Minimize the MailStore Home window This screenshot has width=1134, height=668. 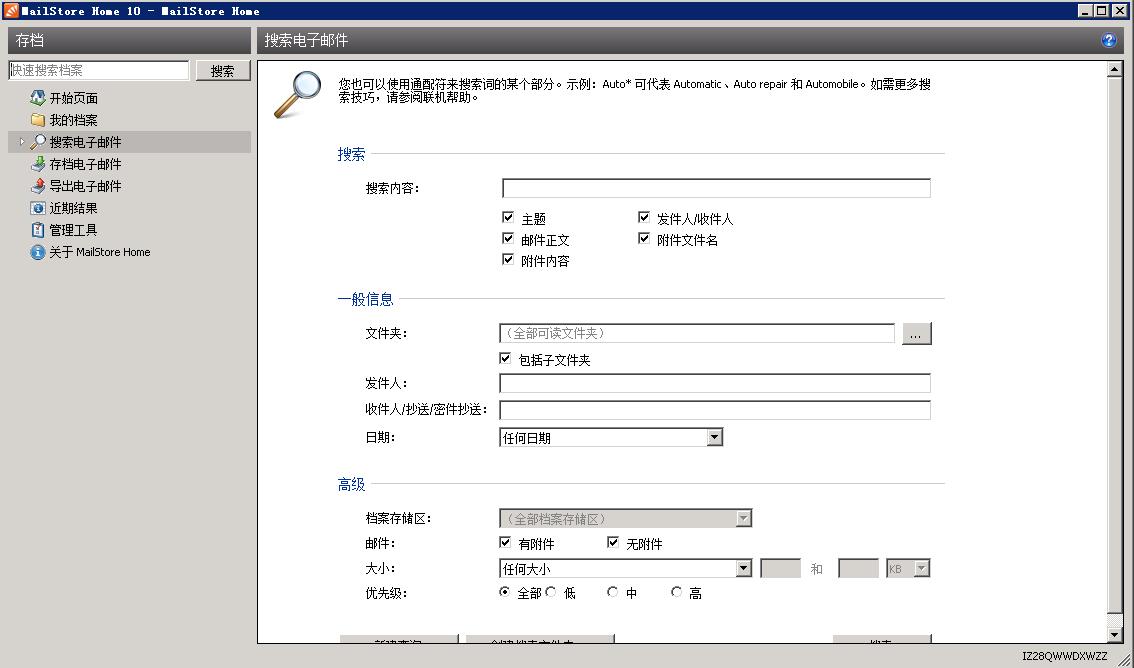[1085, 10]
